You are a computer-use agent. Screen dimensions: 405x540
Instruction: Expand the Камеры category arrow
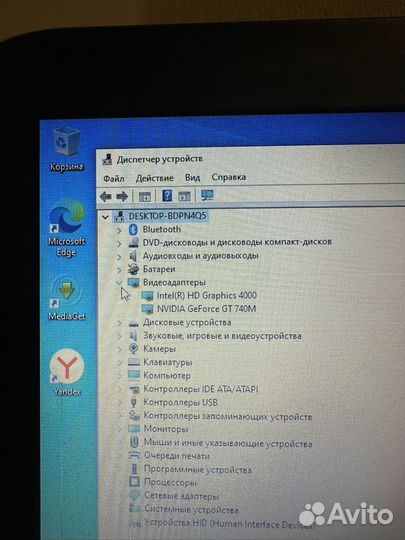coord(119,349)
